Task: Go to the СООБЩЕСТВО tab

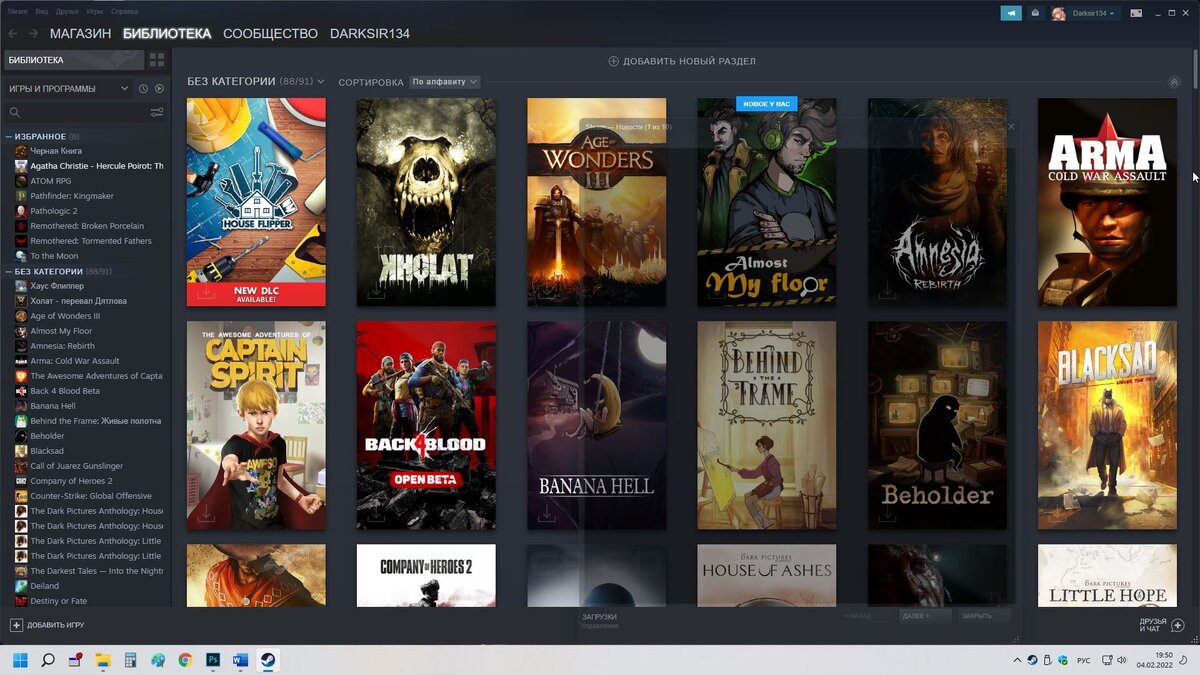Action: 270,34
